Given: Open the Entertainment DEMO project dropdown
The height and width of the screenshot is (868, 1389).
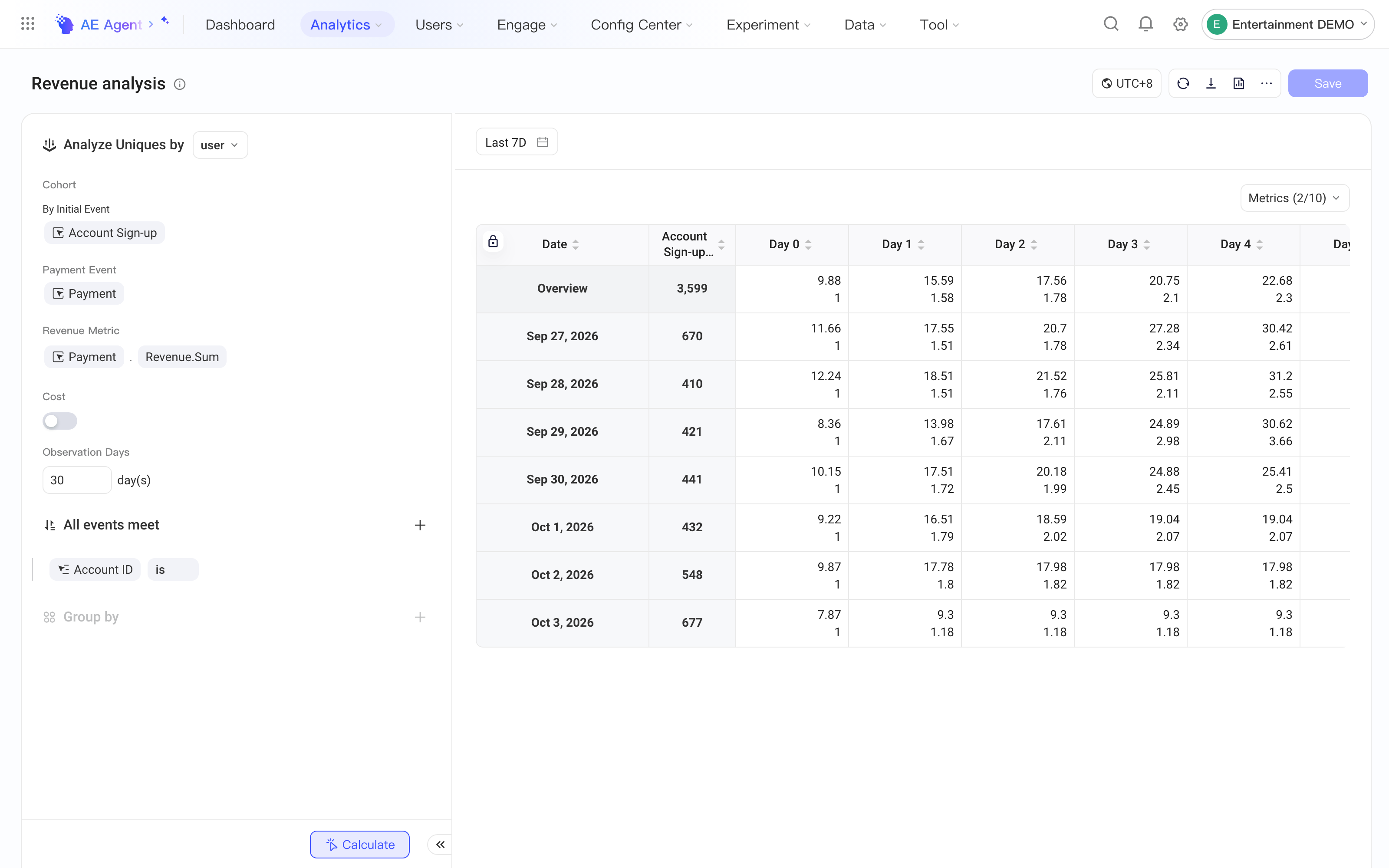Looking at the screenshot, I should [x=1288, y=24].
